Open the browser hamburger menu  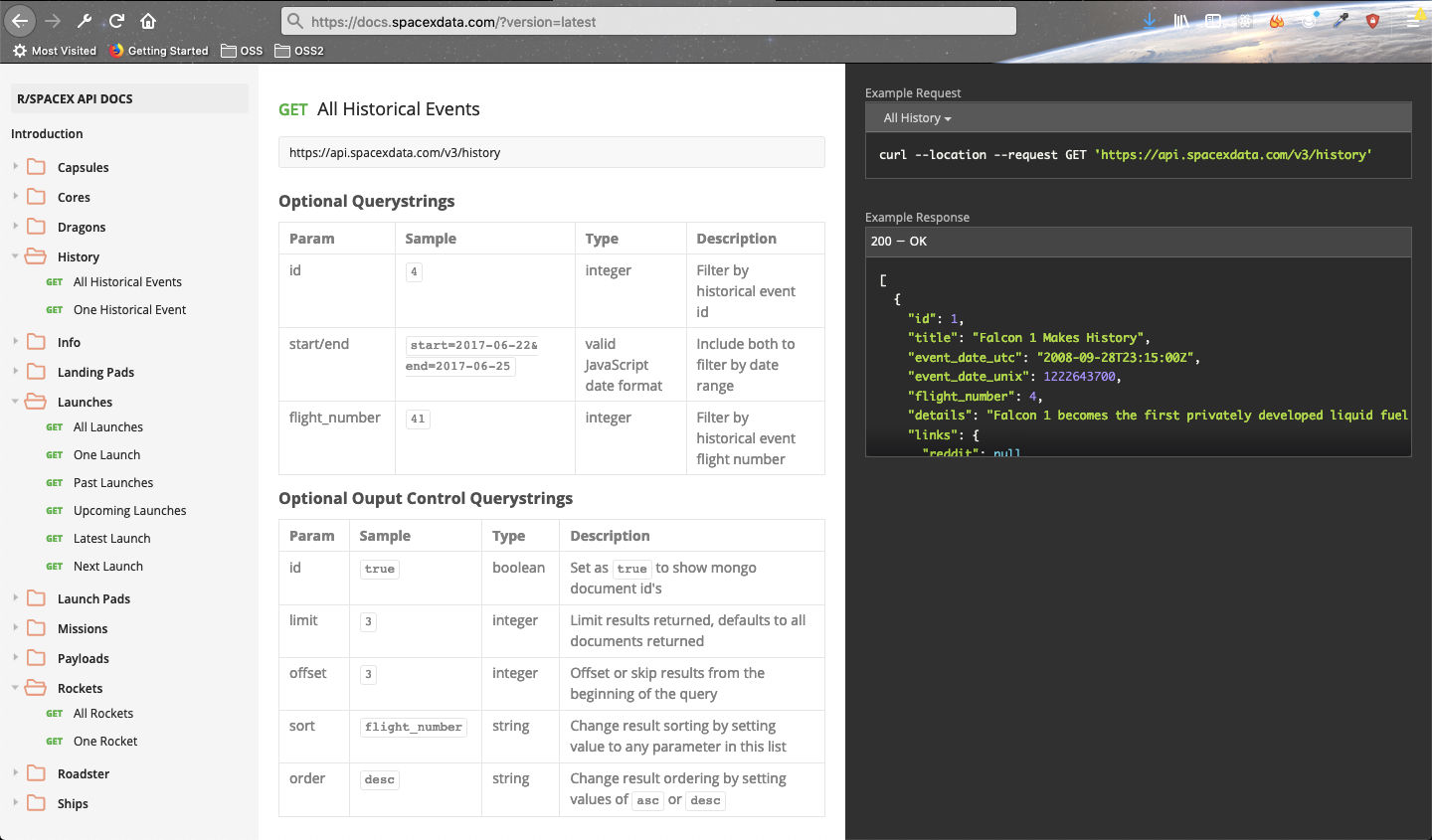coord(1412,21)
